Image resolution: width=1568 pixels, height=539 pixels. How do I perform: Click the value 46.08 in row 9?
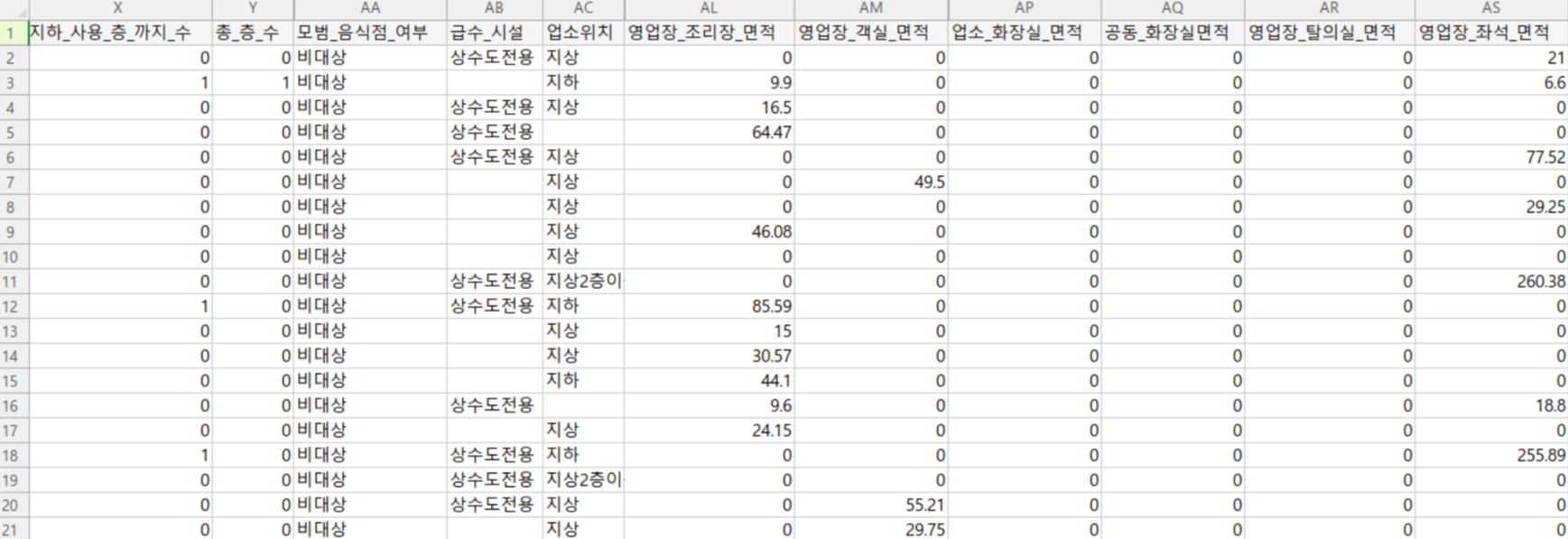(772, 231)
